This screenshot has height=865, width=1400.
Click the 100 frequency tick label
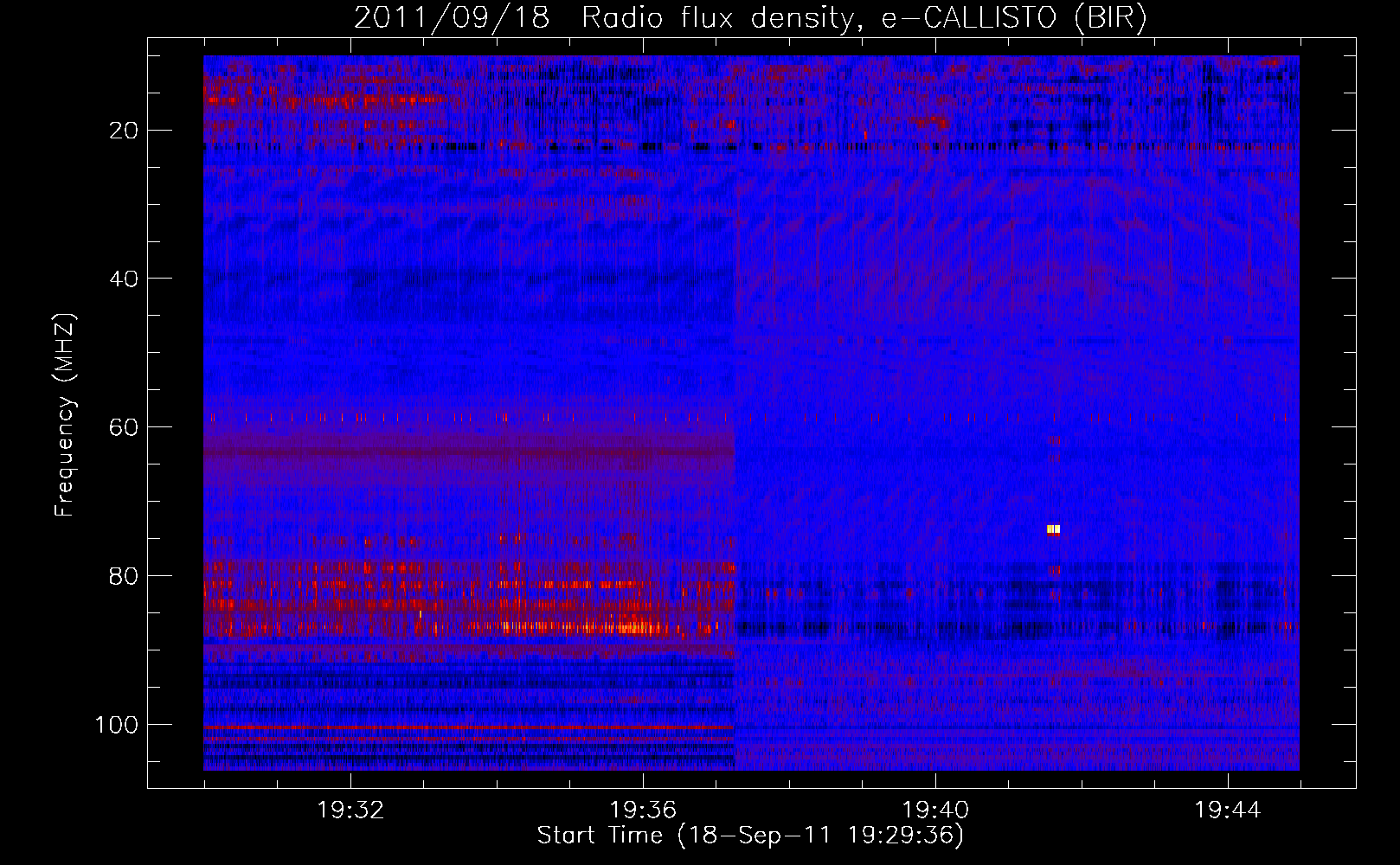click(117, 725)
